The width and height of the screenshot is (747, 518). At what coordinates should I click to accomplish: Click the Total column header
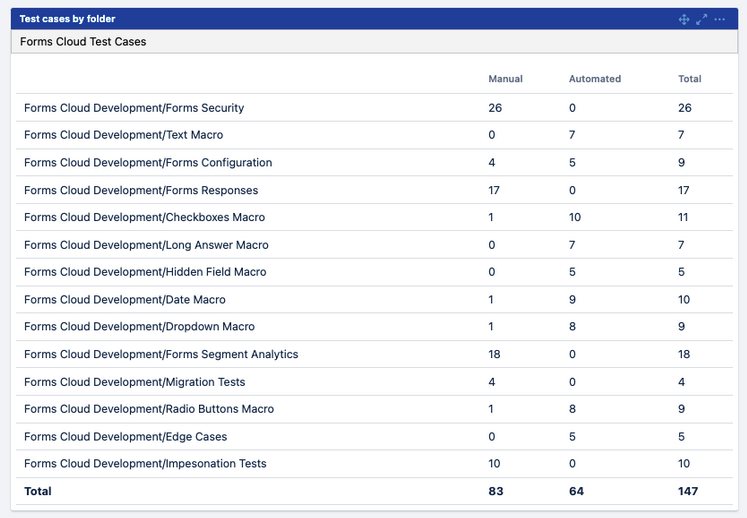(689, 79)
